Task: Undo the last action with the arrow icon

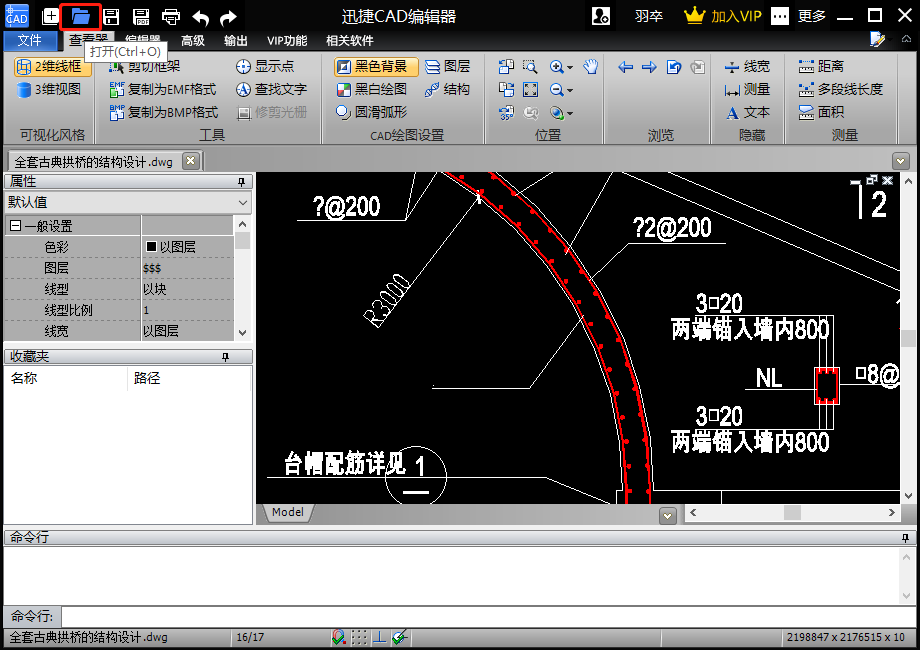Action: (x=201, y=18)
